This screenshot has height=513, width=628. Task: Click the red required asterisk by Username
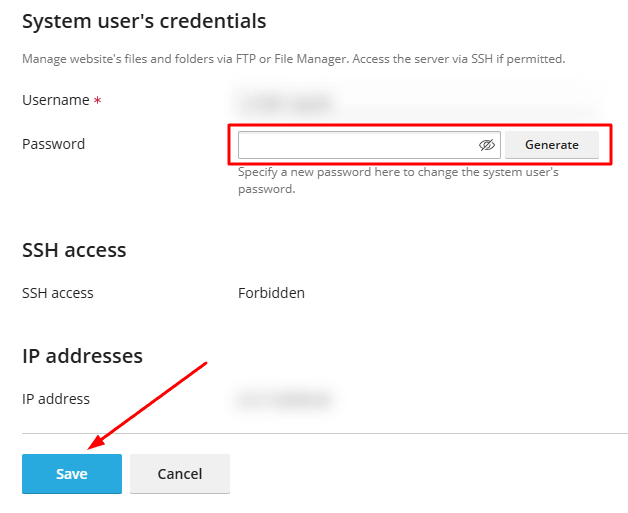98,102
